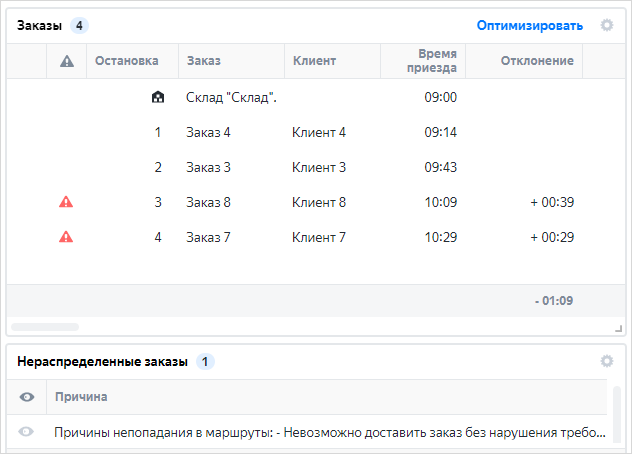Viewport: 632px width, 454px height.
Task: Click the Оптимизировать link
Action: [x=529, y=25]
